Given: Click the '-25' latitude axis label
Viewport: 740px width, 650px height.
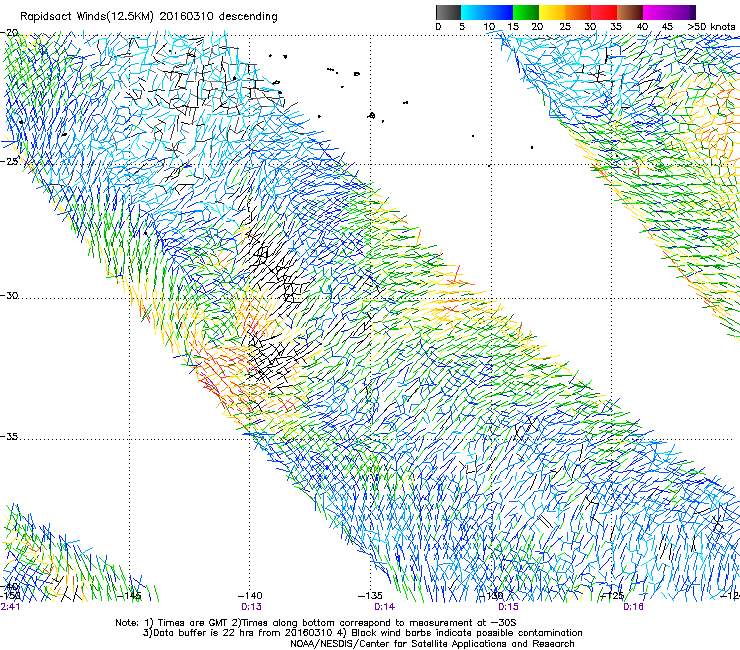Looking at the screenshot, I should [9, 161].
